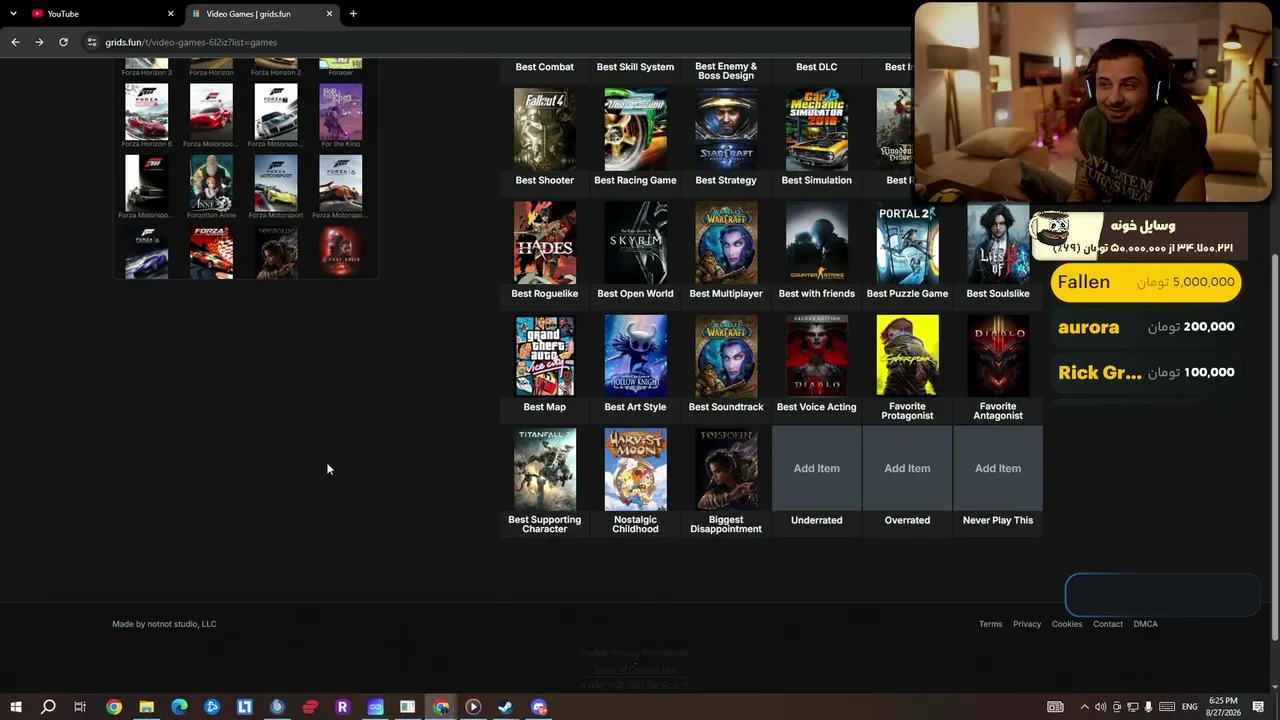
Task: Select the Best Multiplayer Warcraft cover
Action: pos(726,356)
